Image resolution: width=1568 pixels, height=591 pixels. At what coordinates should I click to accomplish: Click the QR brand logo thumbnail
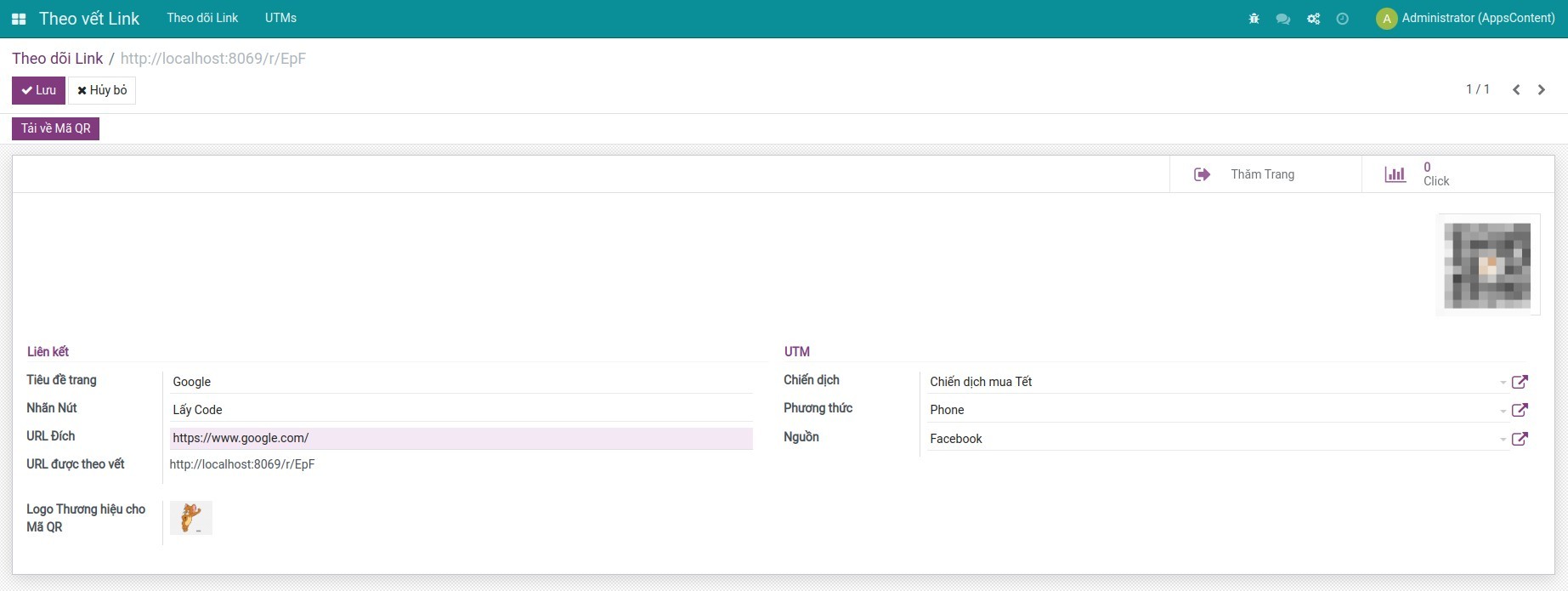click(191, 518)
